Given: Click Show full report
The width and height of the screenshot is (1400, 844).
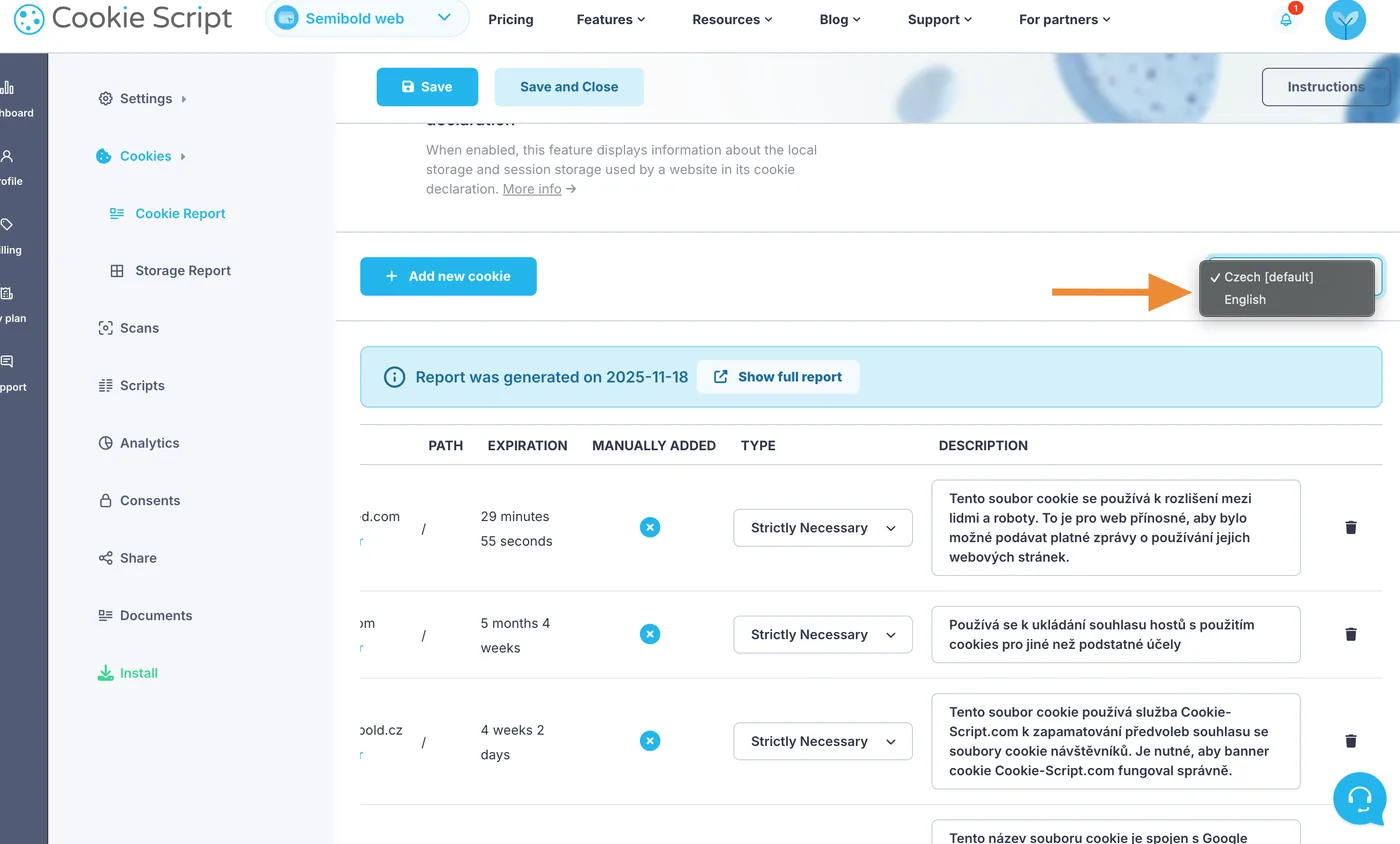Looking at the screenshot, I should point(778,377).
